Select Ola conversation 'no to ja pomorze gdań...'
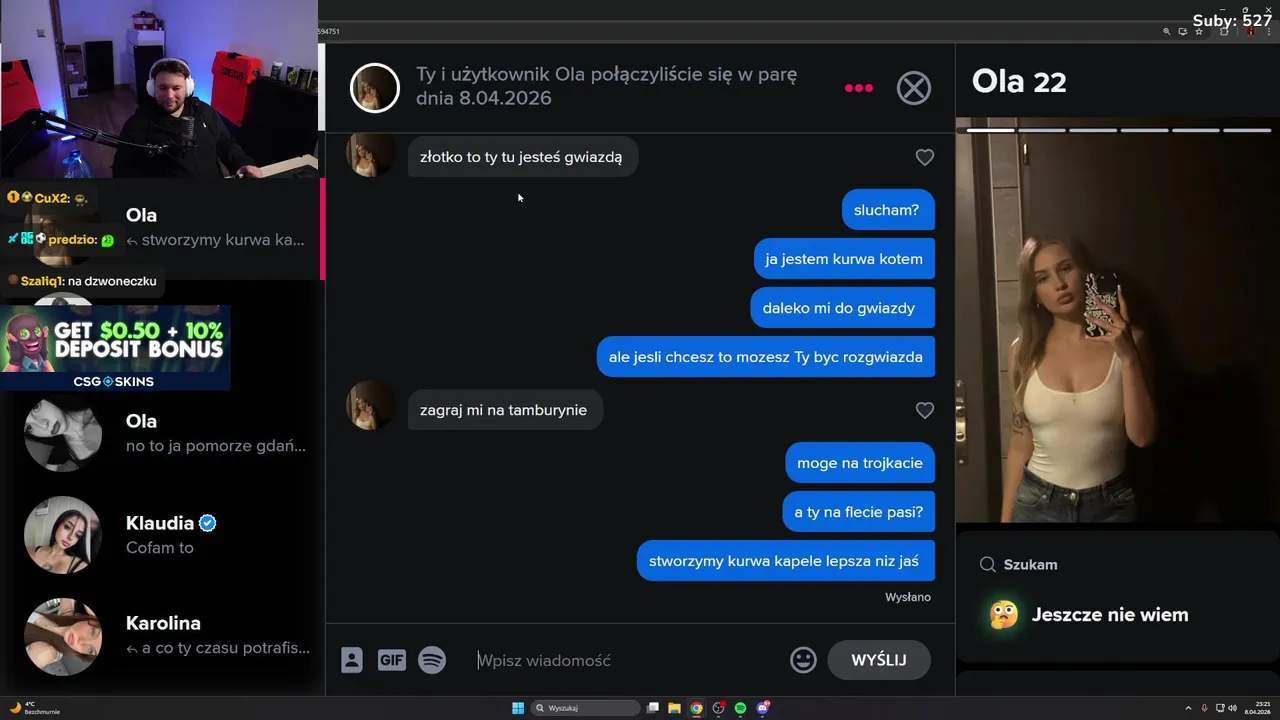This screenshot has width=1280, height=720. (x=162, y=433)
